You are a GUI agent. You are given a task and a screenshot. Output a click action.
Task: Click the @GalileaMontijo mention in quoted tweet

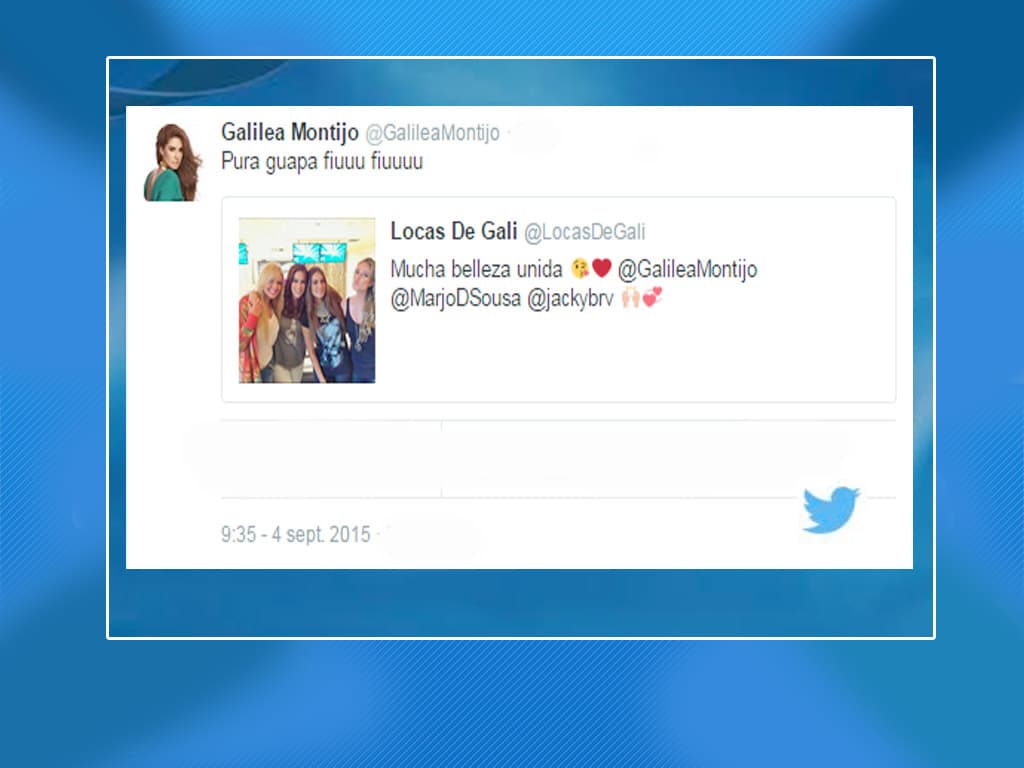pos(688,269)
